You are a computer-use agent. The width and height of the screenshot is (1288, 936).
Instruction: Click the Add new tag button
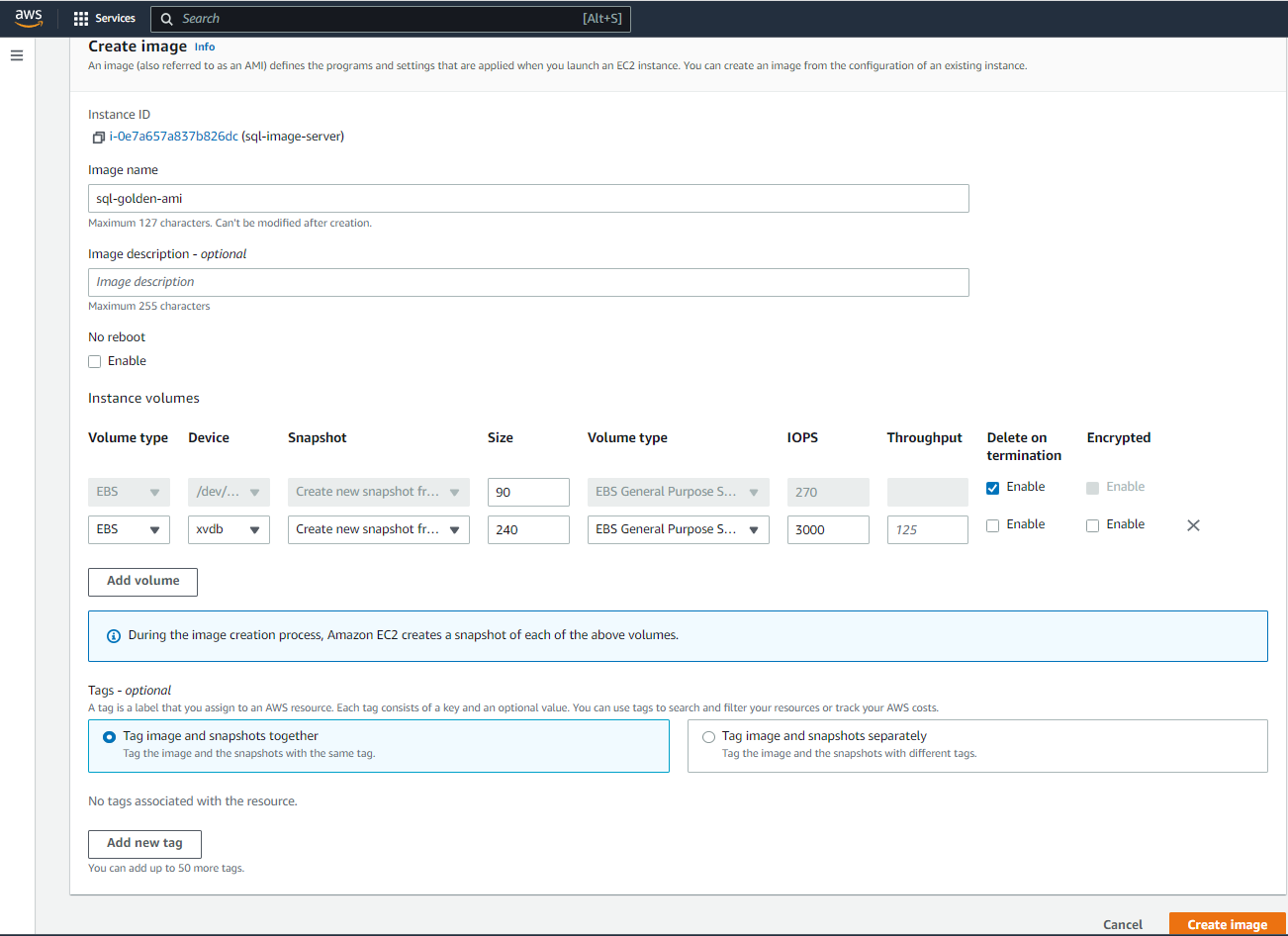144,844
